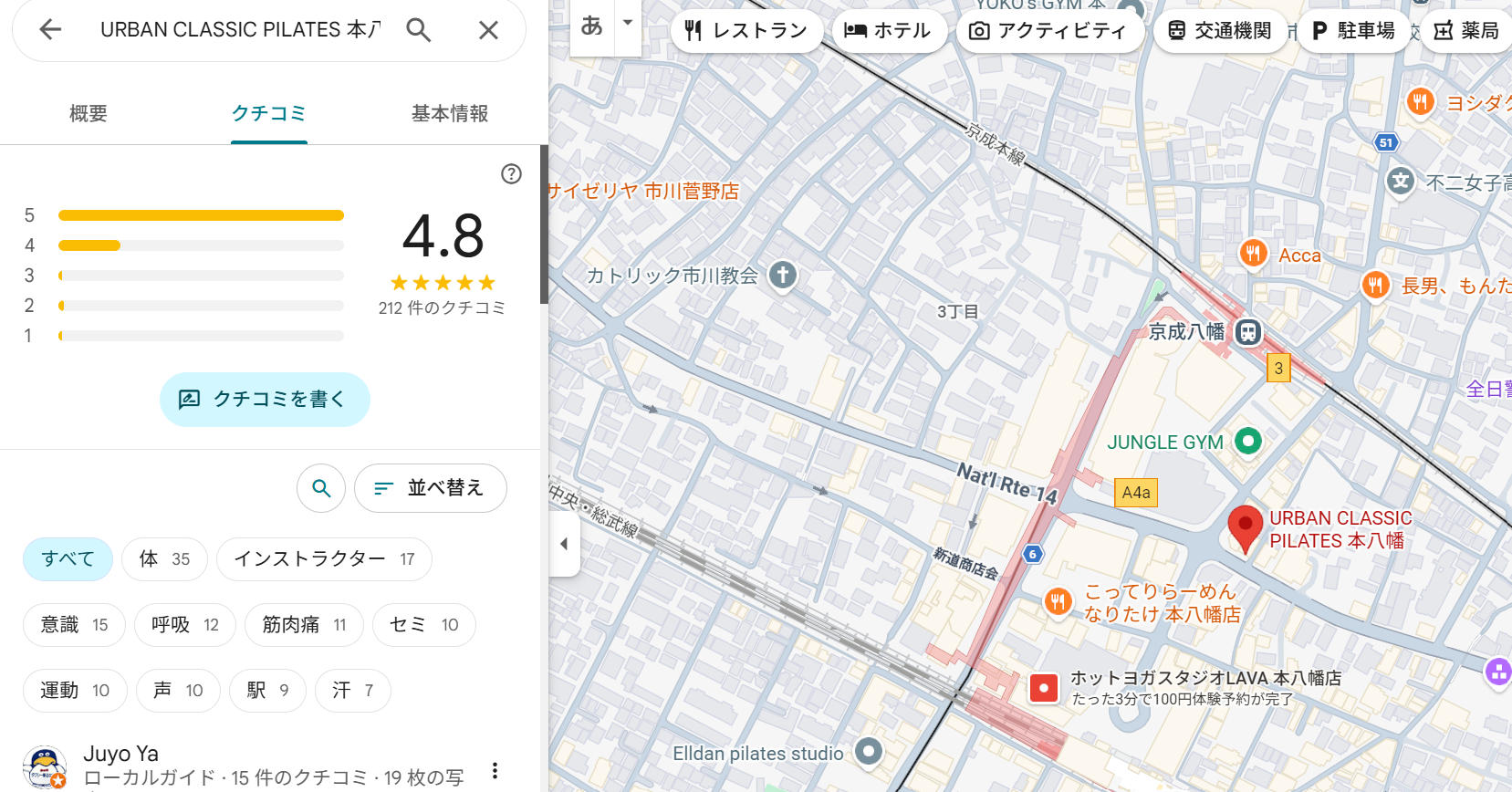The height and width of the screenshot is (792, 1512).
Task: Collapse the side panel with the arrow
Action: [x=564, y=544]
